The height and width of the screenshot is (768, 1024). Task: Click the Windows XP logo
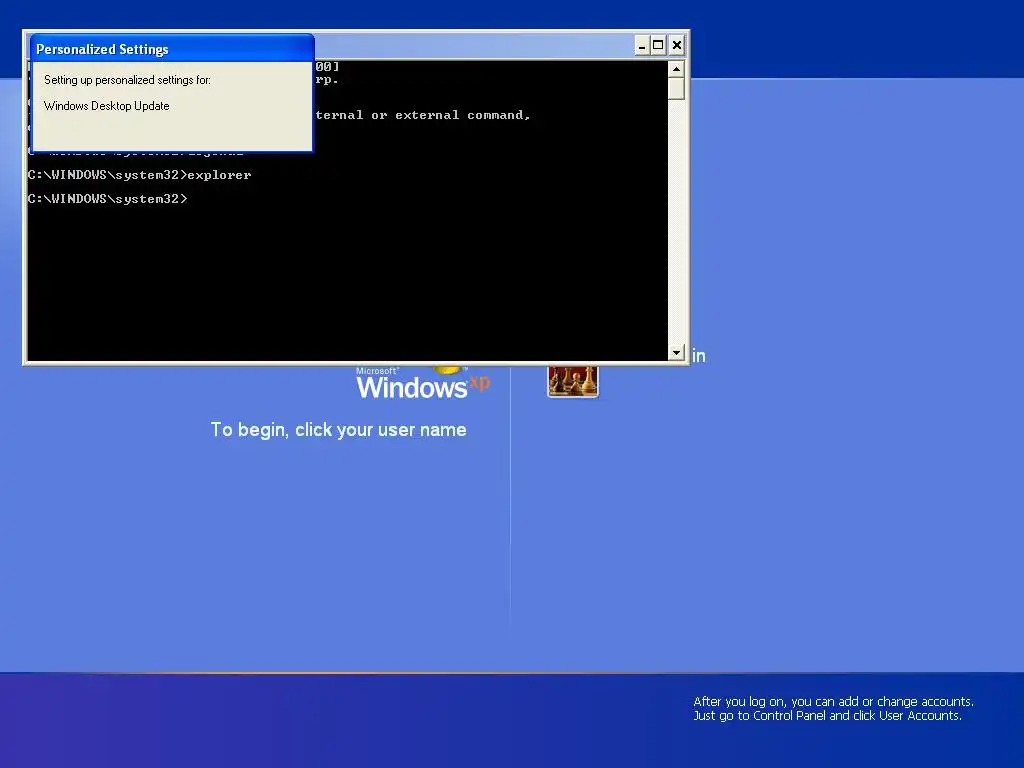point(423,383)
